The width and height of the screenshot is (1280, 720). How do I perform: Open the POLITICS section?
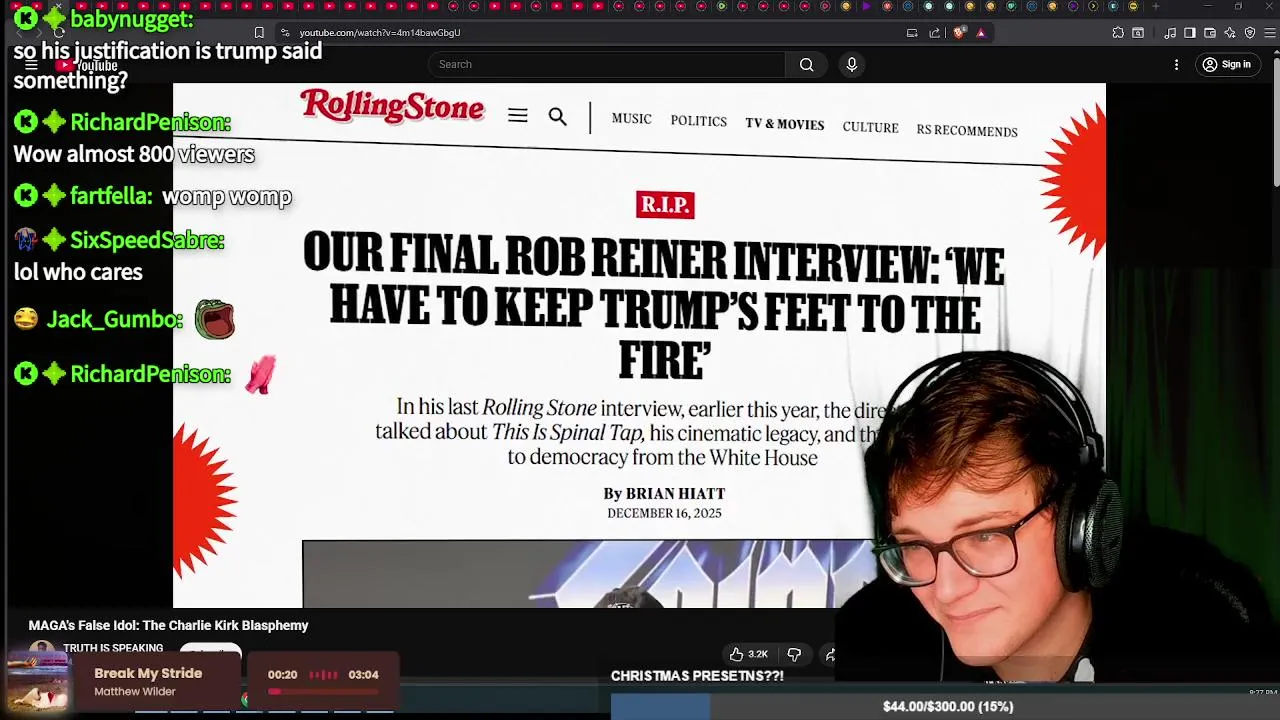[698, 121]
